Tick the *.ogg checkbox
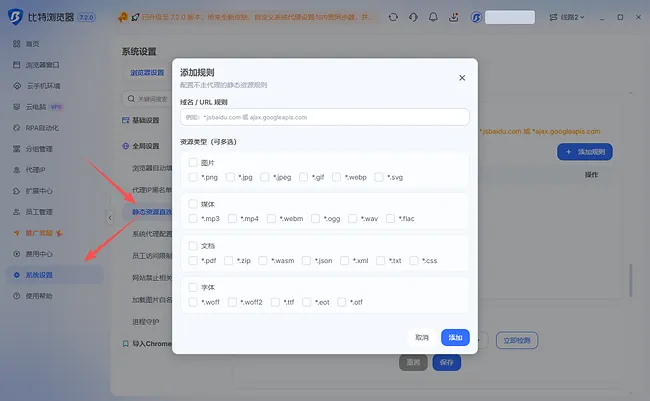The image size is (650, 401). pyautogui.click(x=315, y=219)
